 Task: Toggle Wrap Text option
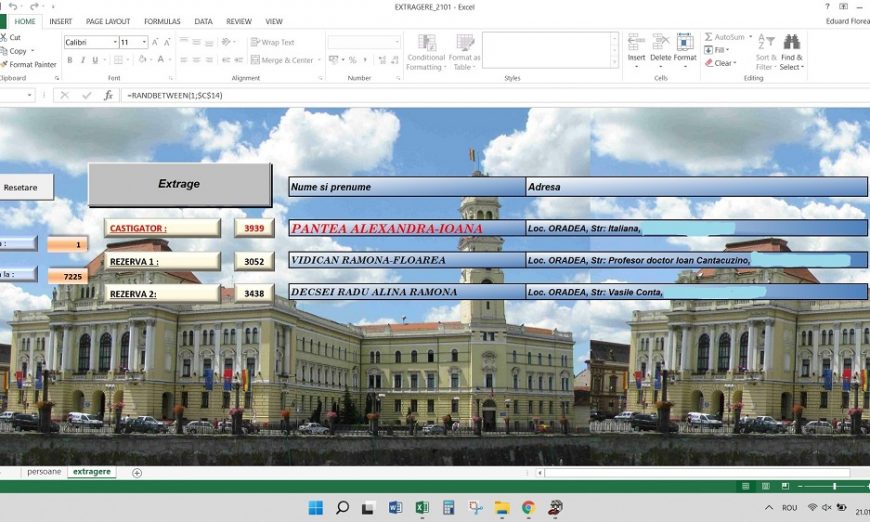pos(272,42)
